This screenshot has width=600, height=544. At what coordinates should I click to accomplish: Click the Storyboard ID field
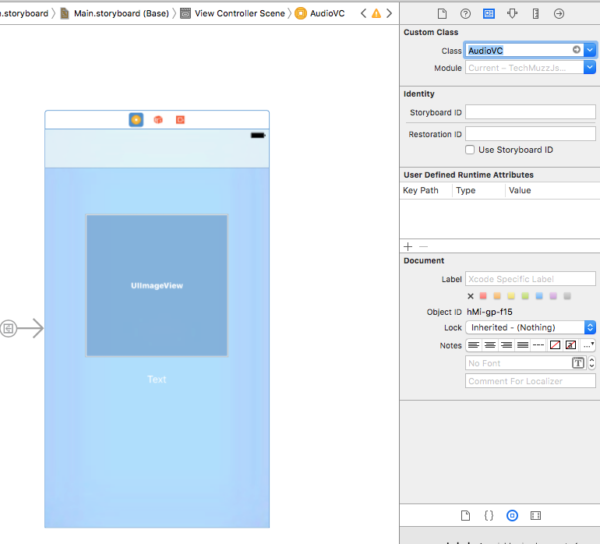530,112
